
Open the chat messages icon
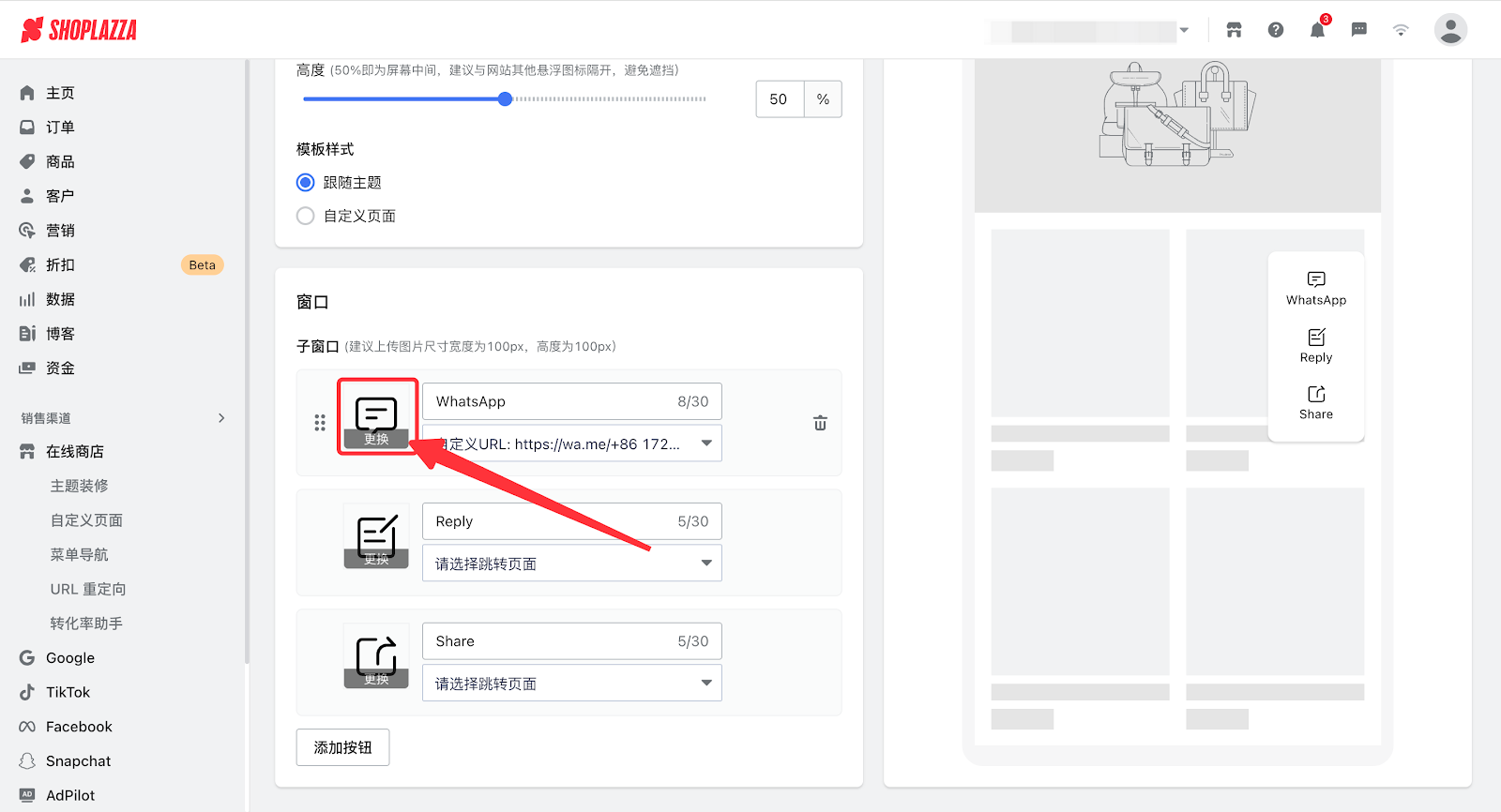[1358, 30]
